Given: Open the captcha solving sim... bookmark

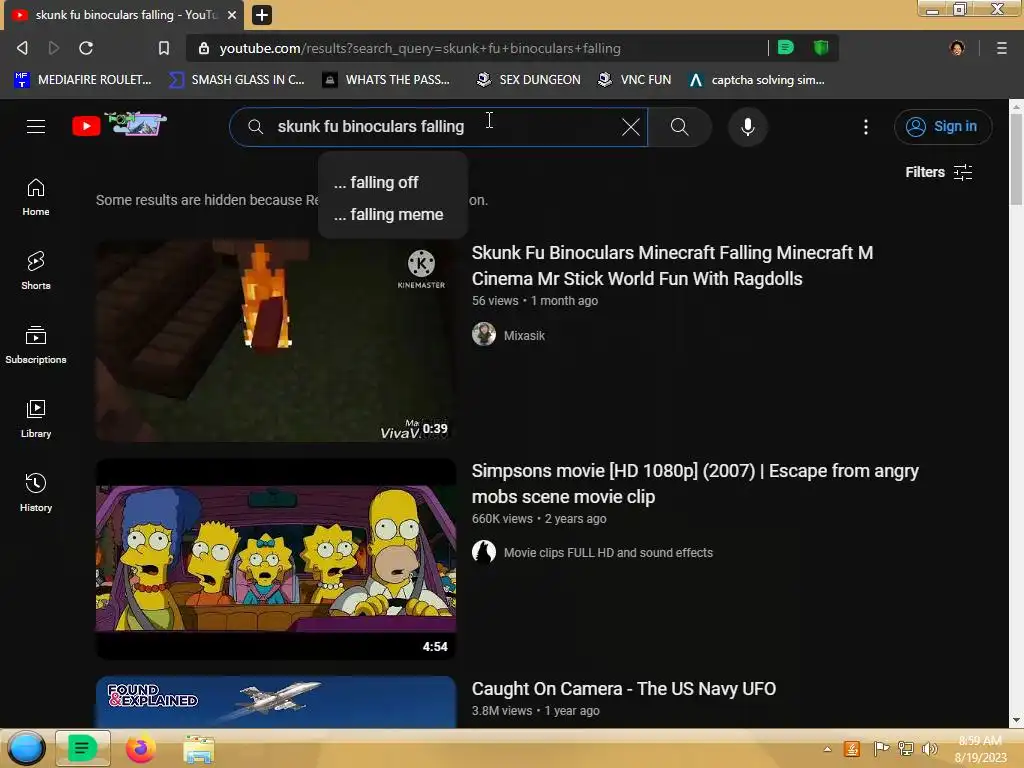Looking at the screenshot, I should (x=758, y=80).
